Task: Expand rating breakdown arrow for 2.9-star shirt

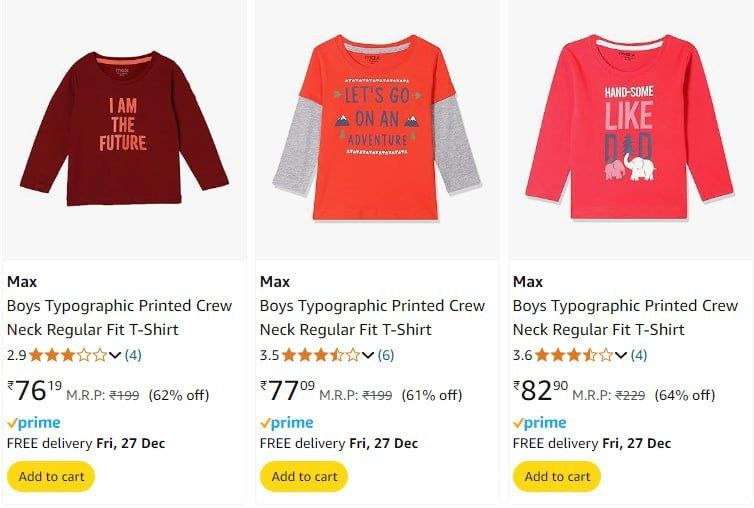Action: [x=114, y=355]
